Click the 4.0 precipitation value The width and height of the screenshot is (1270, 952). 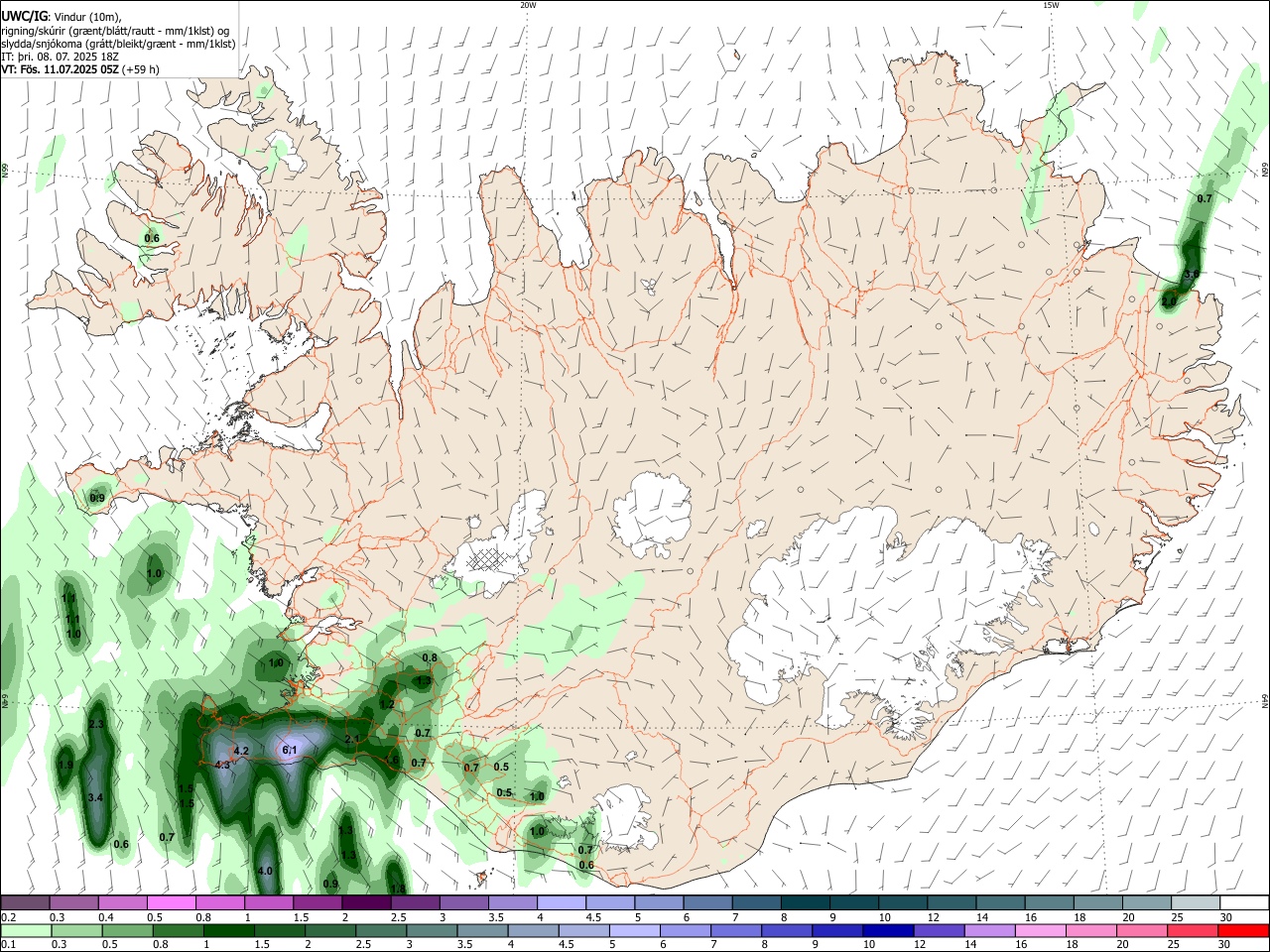coord(265,871)
